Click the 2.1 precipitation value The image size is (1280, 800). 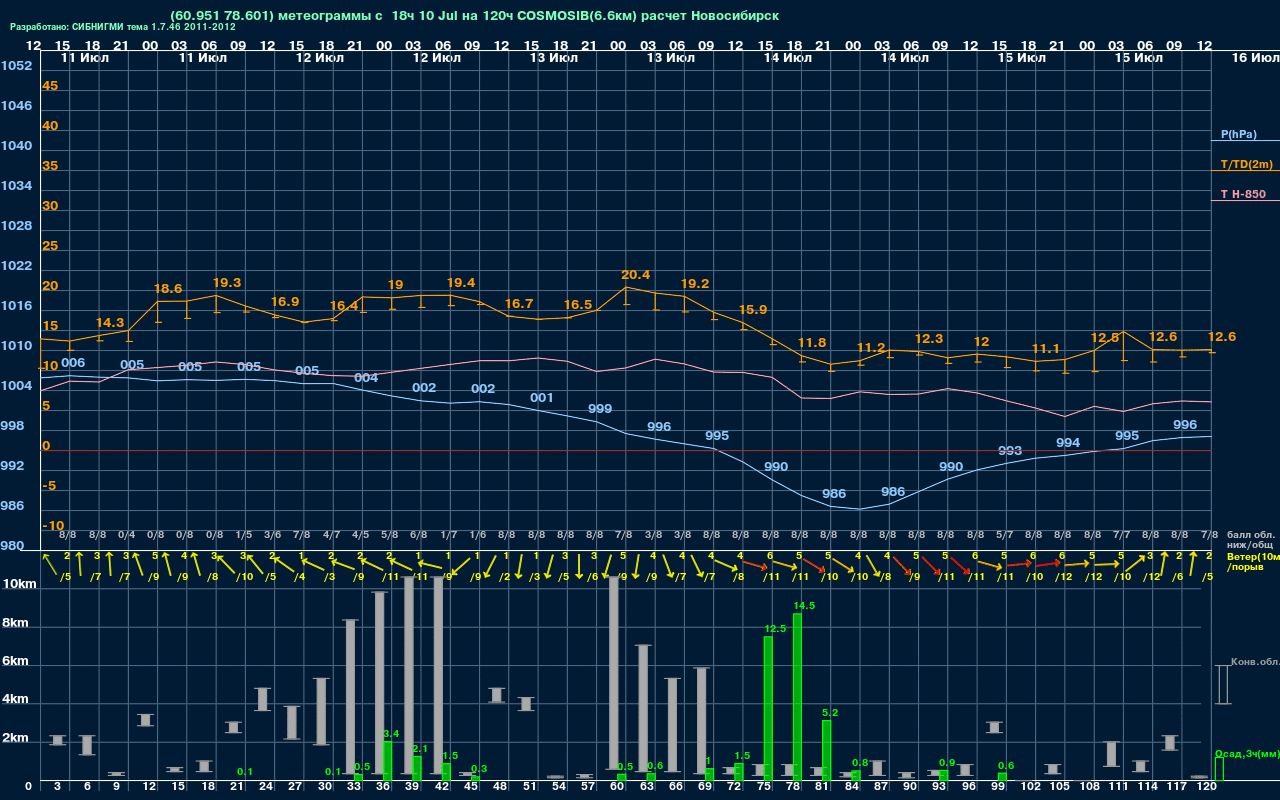click(x=420, y=749)
